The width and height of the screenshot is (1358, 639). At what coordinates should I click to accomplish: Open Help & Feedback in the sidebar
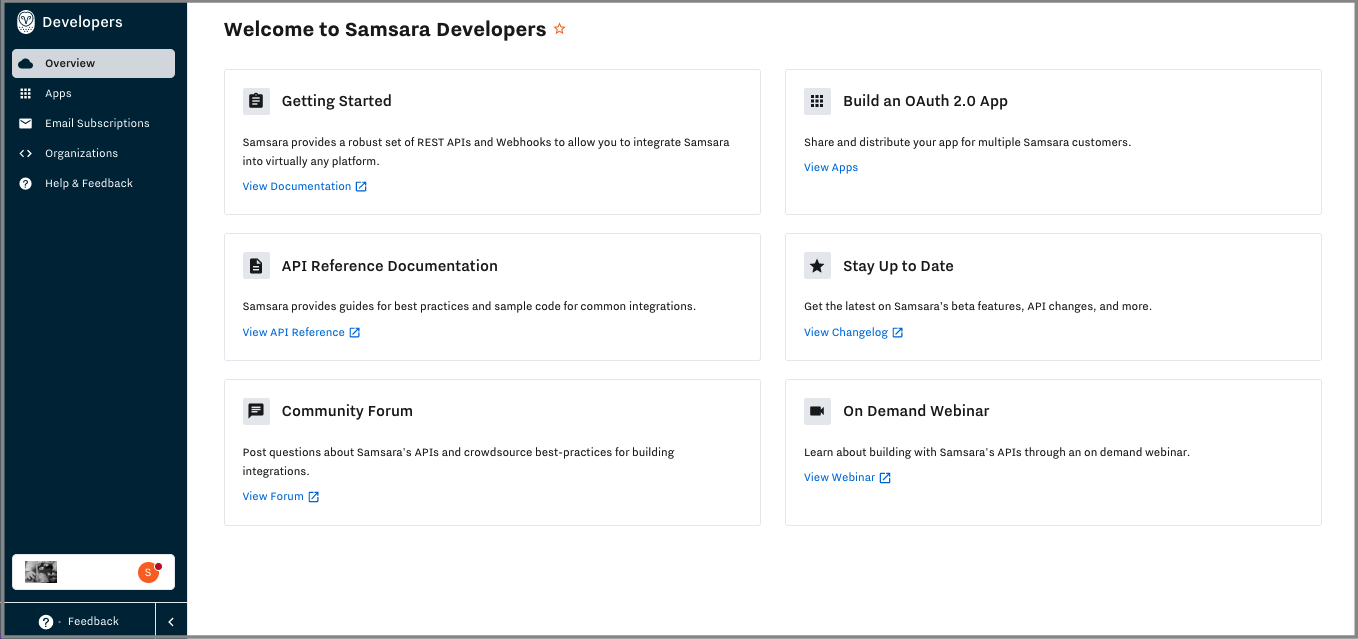pos(93,183)
